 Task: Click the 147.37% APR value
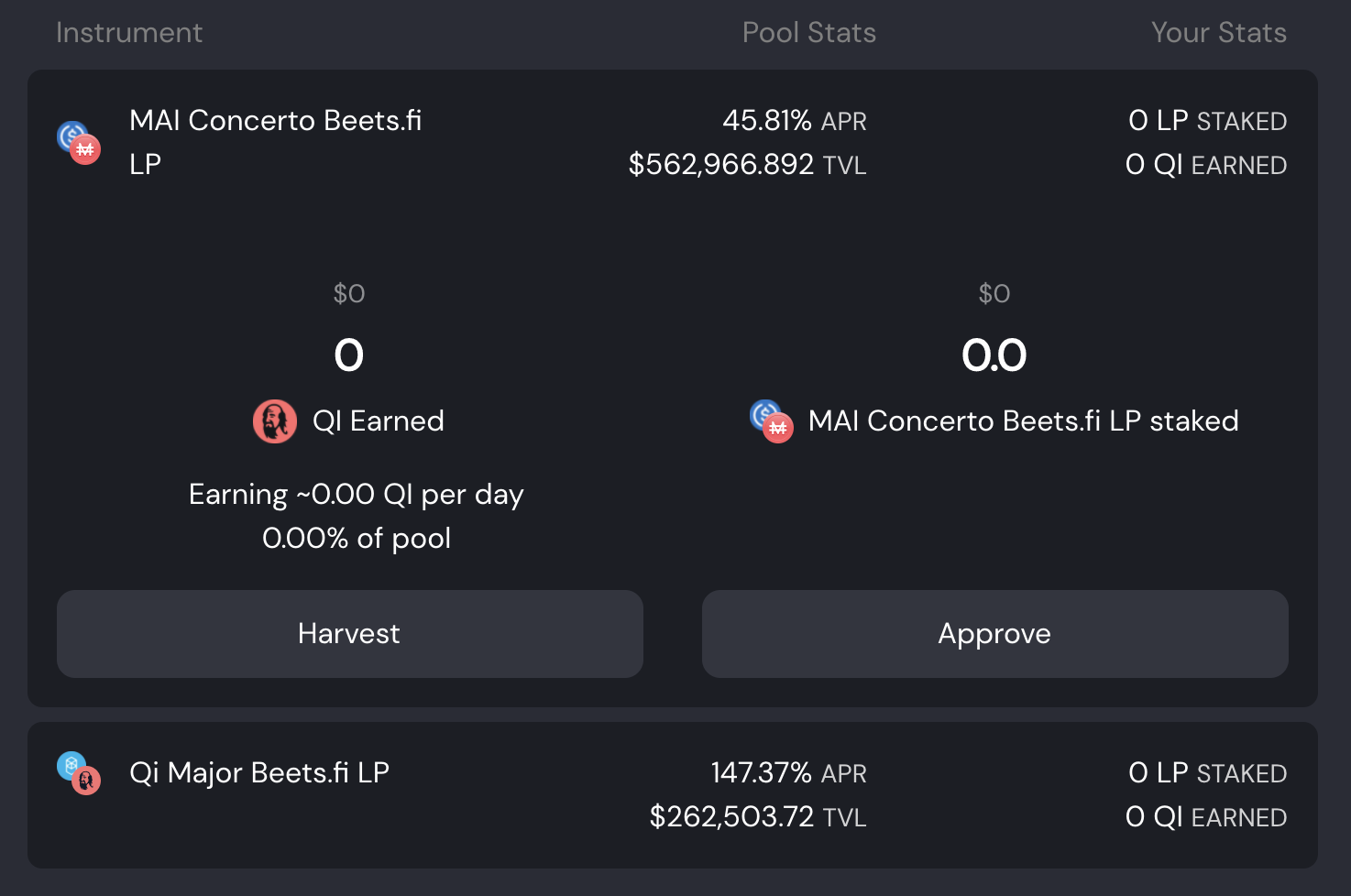(788, 773)
